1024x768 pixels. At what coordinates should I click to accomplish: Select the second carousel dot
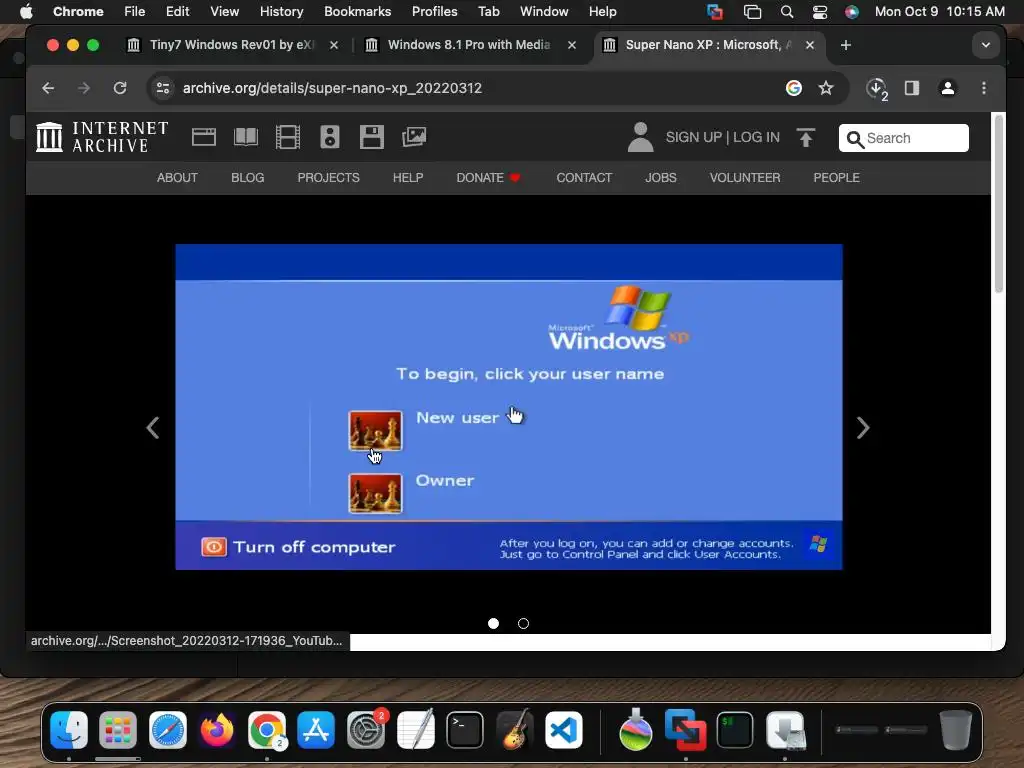click(523, 624)
